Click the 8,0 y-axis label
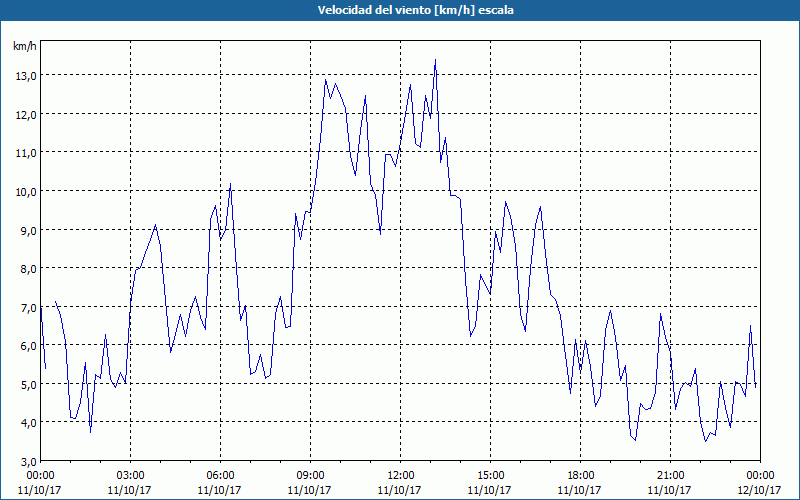This screenshot has width=800, height=500. (28, 268)
